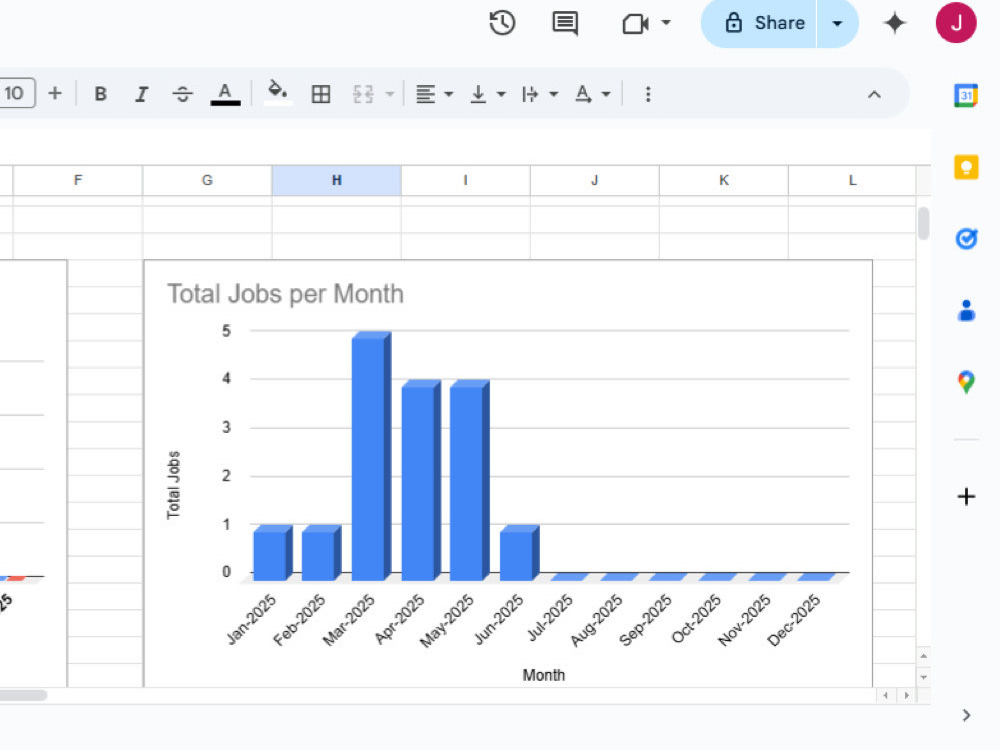Get add-ons with the plus icon
The height and width of the screenshot is (750, 1000).
point(966,496)
